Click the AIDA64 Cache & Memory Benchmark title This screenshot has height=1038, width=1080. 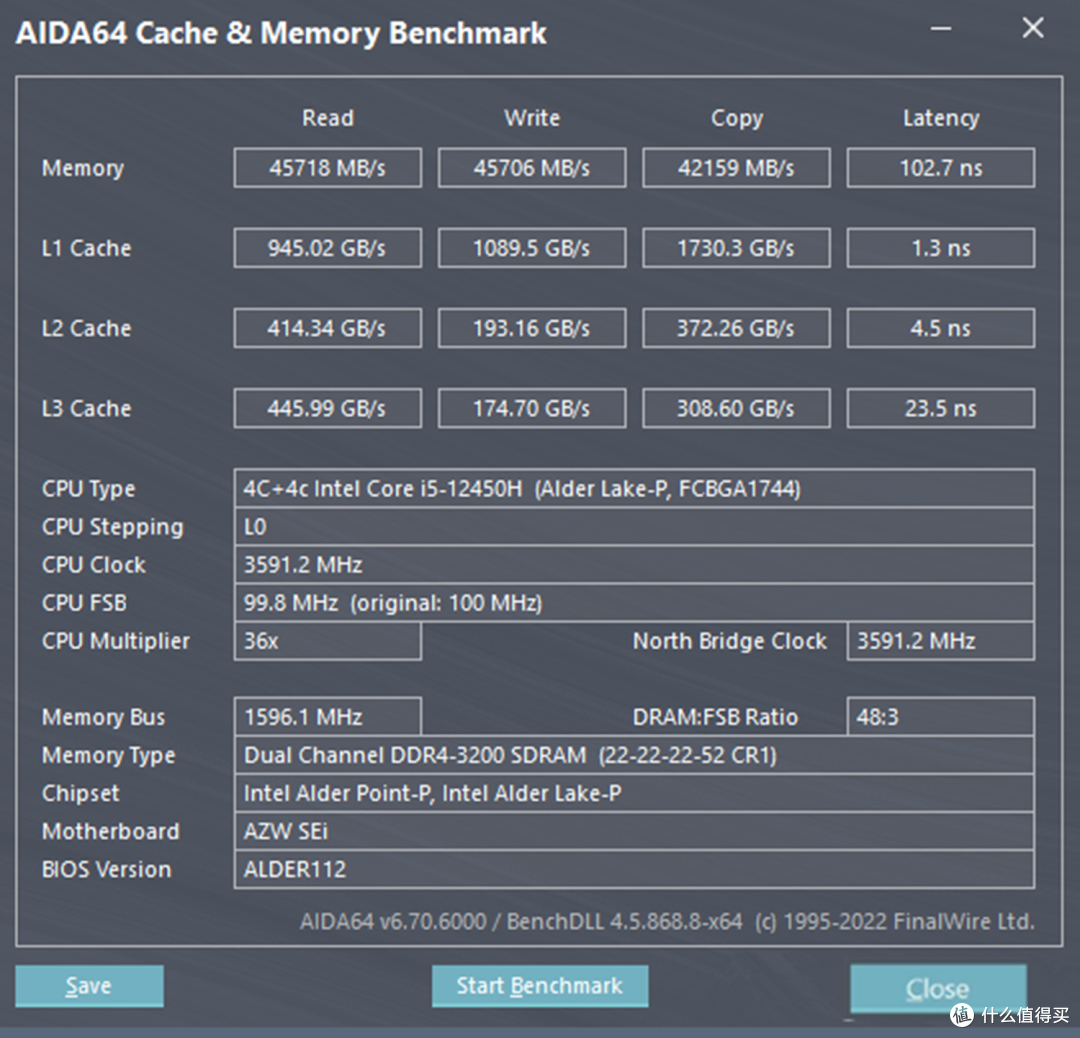tap(281, 33)
